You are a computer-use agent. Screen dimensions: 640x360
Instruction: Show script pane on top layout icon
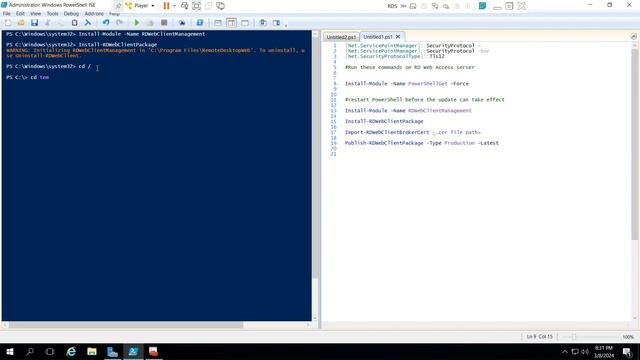tap(218, 23)
